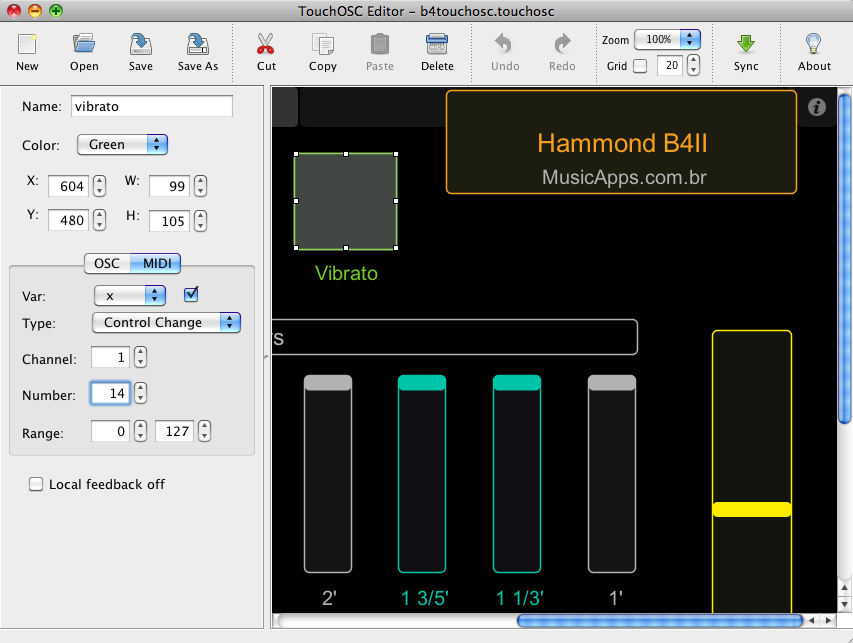Copy the selected control
The width and height of the screenshot is (853, 643).
coord(323,44)
